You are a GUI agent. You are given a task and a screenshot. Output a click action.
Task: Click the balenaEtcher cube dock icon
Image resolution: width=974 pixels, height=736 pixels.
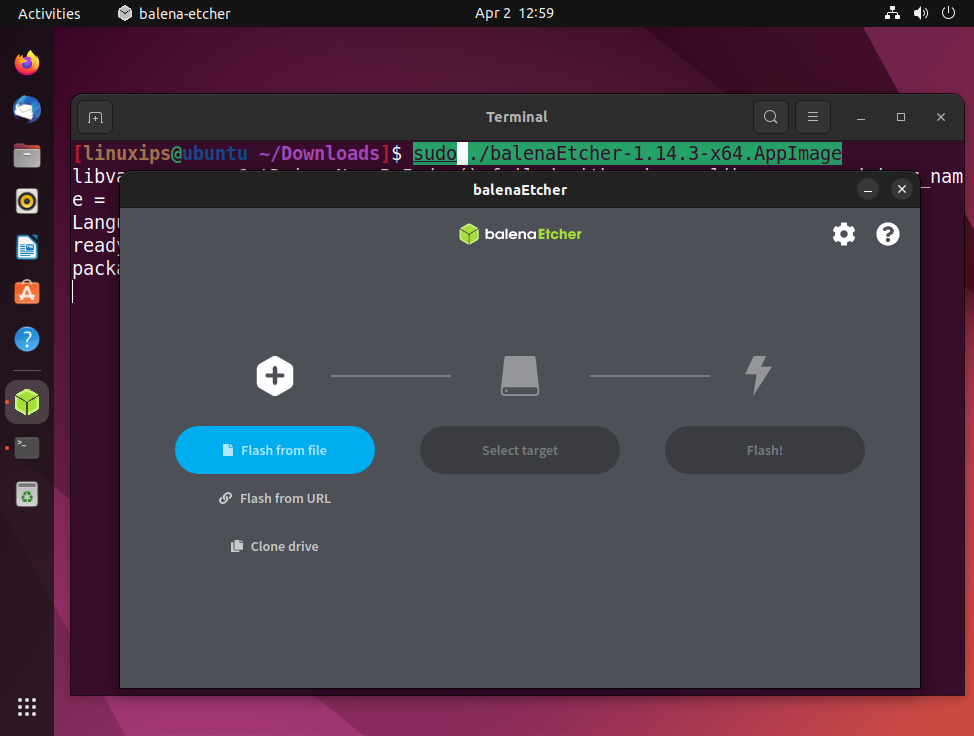coord(27,402)
